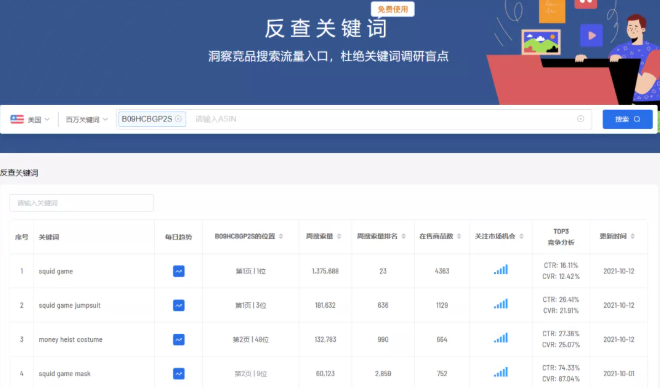Click market opportunity bars for money heist costume
The height and width of the screenshot is (388, 660).
(x=501, y=338)
